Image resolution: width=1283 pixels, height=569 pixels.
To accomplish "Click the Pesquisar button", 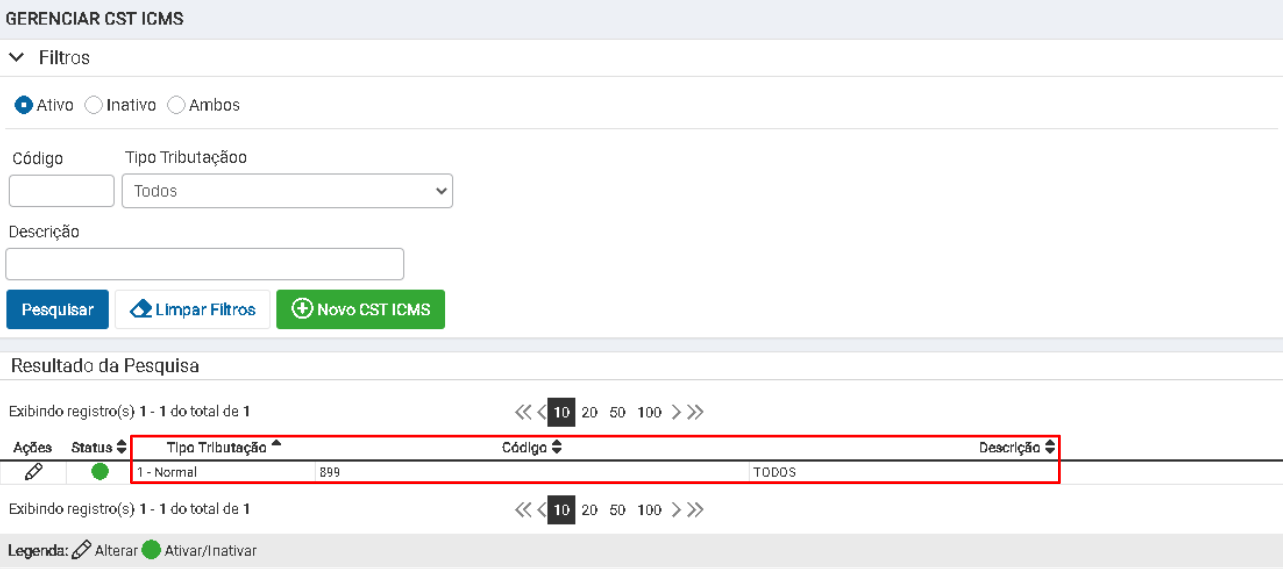I will click(x=57, y=310).
